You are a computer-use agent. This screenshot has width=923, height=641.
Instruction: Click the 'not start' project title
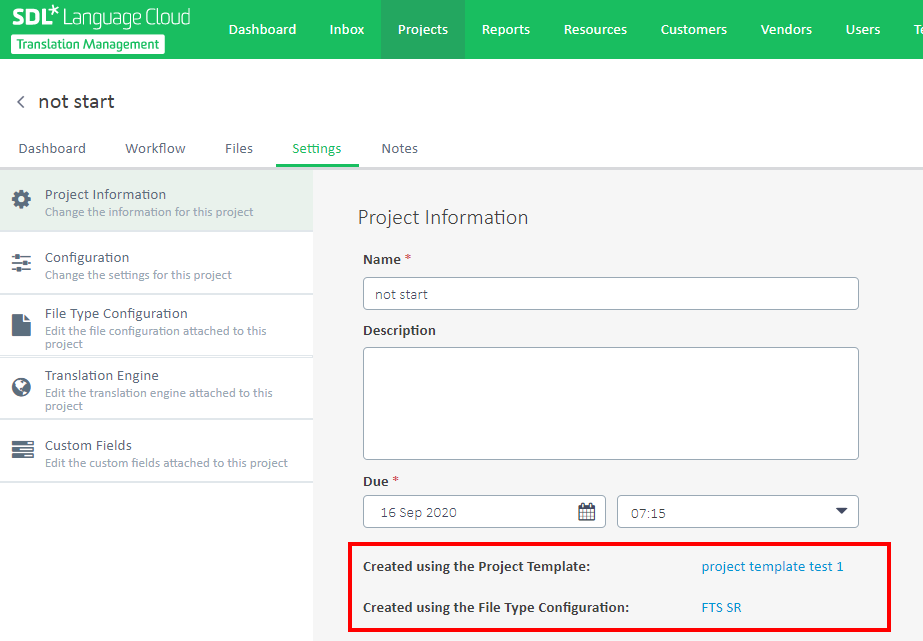pos(77,102)
